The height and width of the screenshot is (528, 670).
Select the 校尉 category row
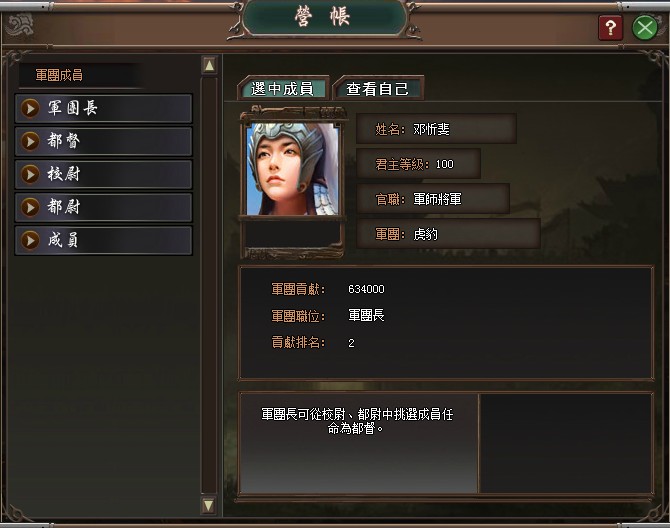103,174
